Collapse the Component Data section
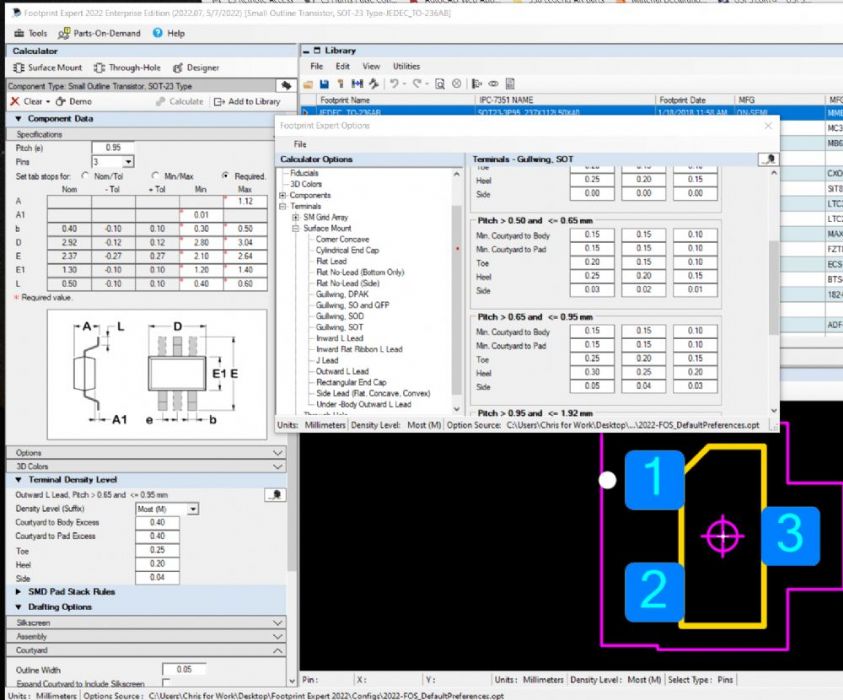The height and width of the screenshot is (700, 843). pos(18,119)
